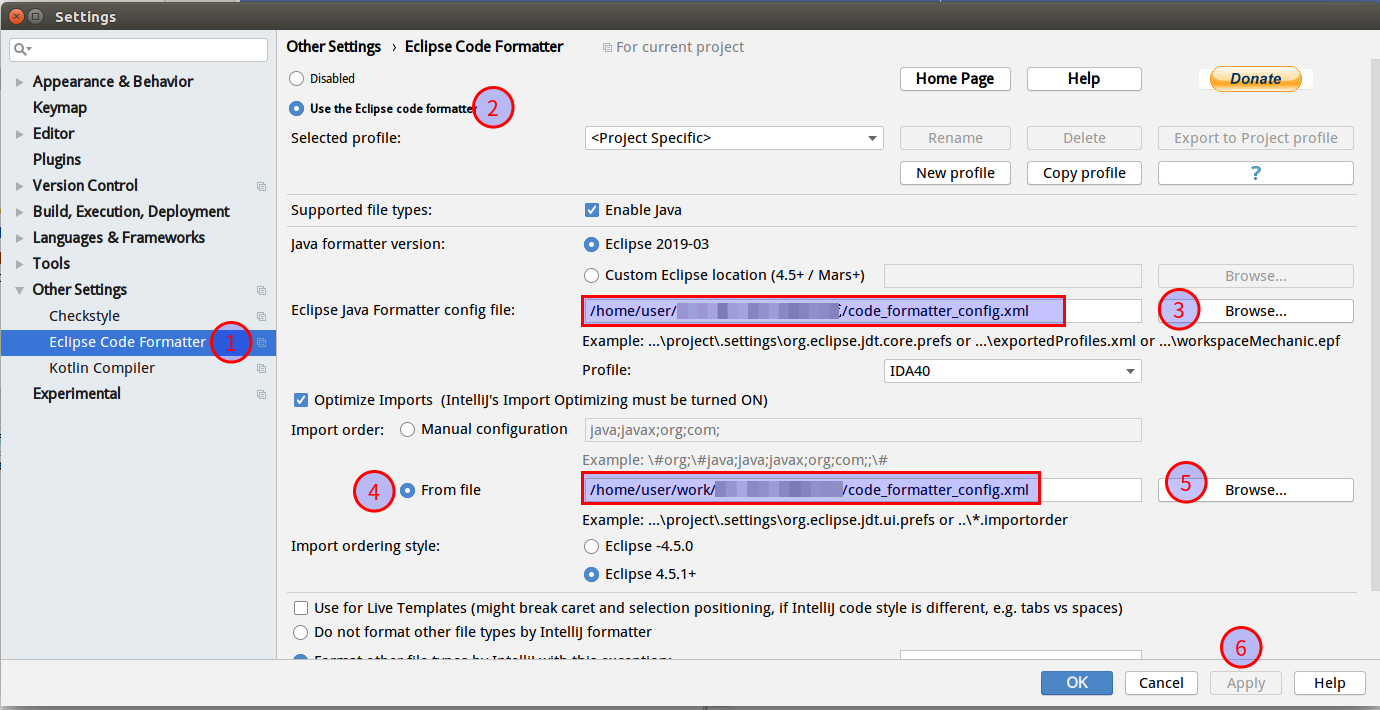Click the Help button beside Apply
The image size is (1380, 710).
(x=1329, y=683)
